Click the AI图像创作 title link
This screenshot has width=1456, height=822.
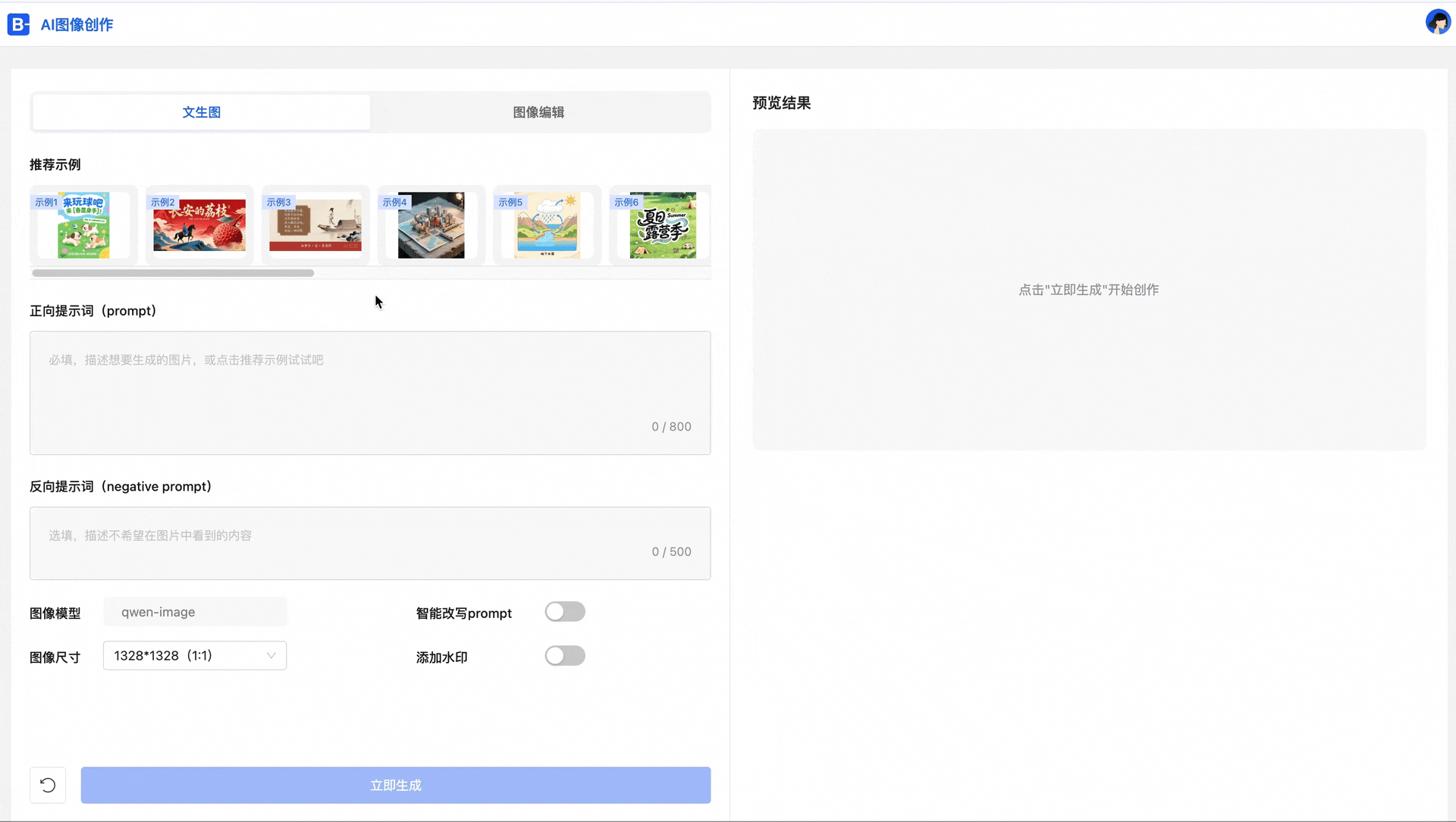pyautogui.click(x=77, y=25)
